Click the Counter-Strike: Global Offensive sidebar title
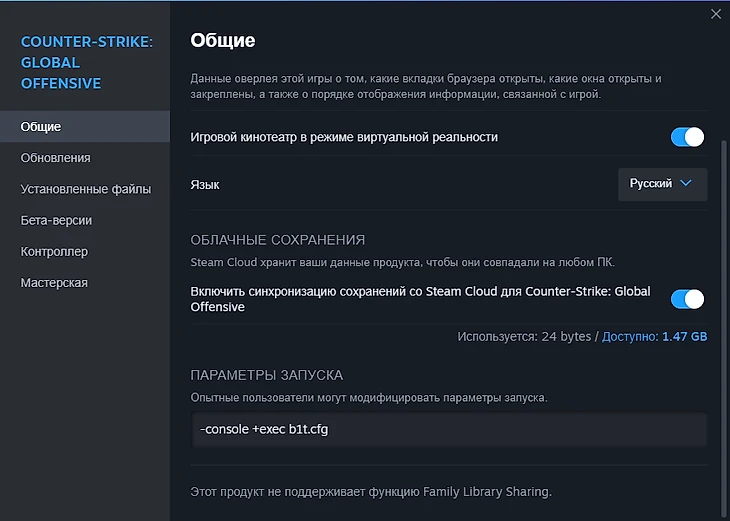Image resolution: width=730 pixels, height=521 pixels. click(x=86, y=62)
